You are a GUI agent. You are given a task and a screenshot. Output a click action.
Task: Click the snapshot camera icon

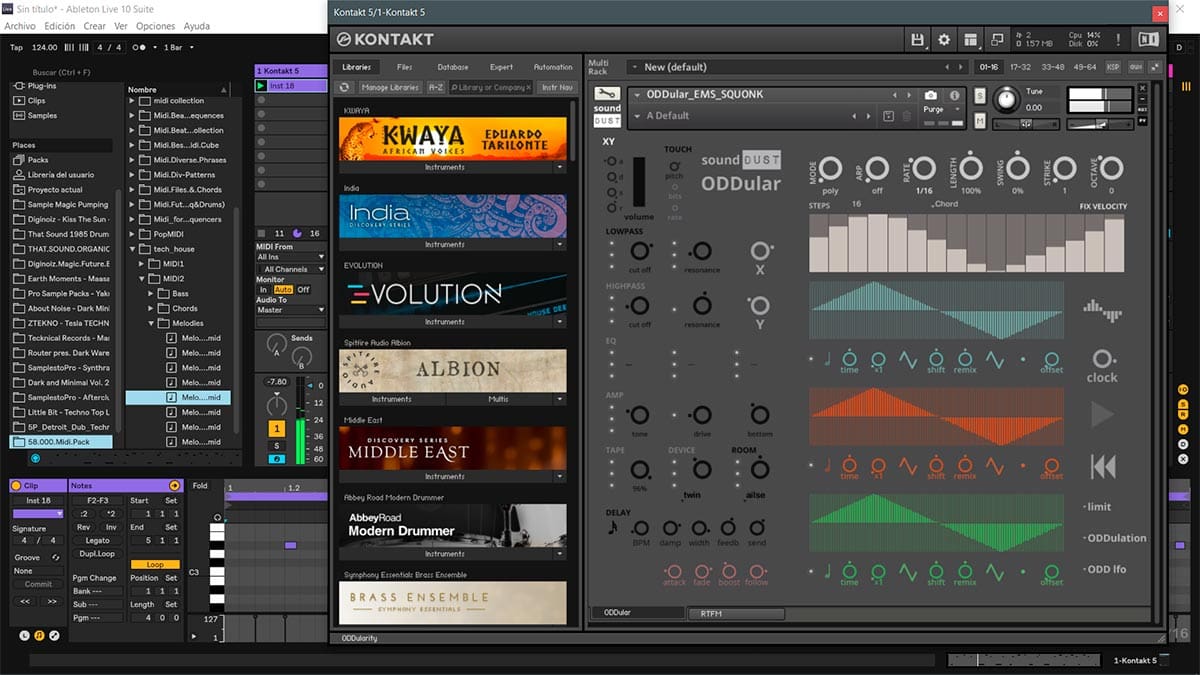tap(931, 95)
